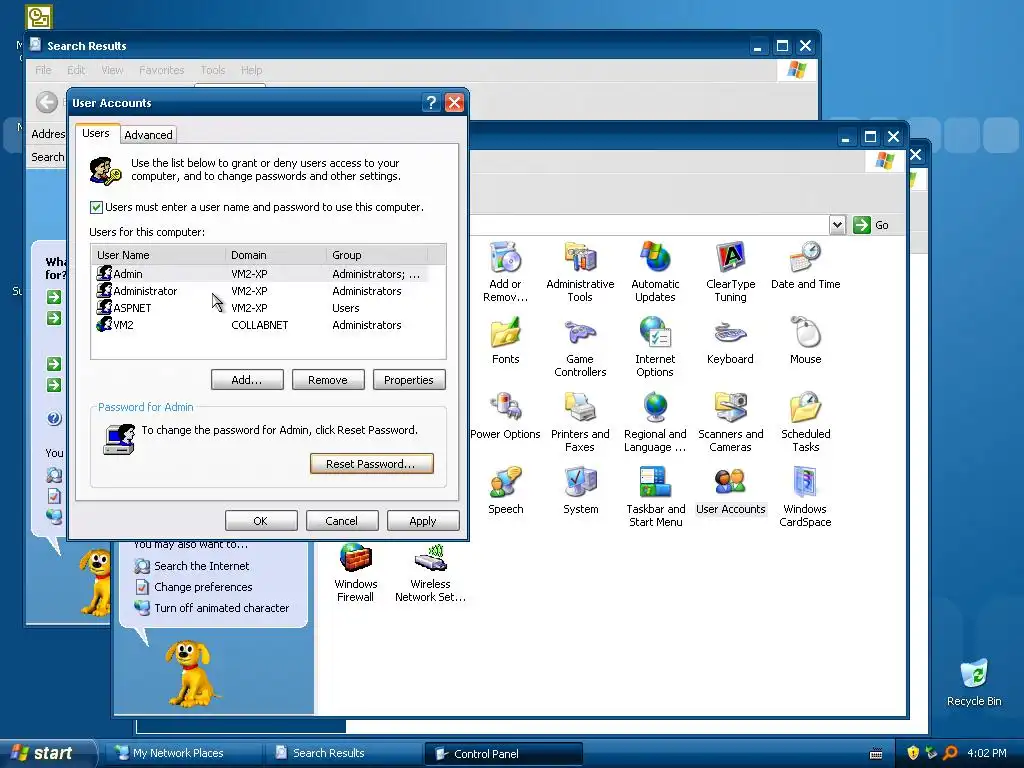1024x768 pixels.
Task: Toggle 'Users must enter a user name' checkbox
Action: click(x=96, y=207)
